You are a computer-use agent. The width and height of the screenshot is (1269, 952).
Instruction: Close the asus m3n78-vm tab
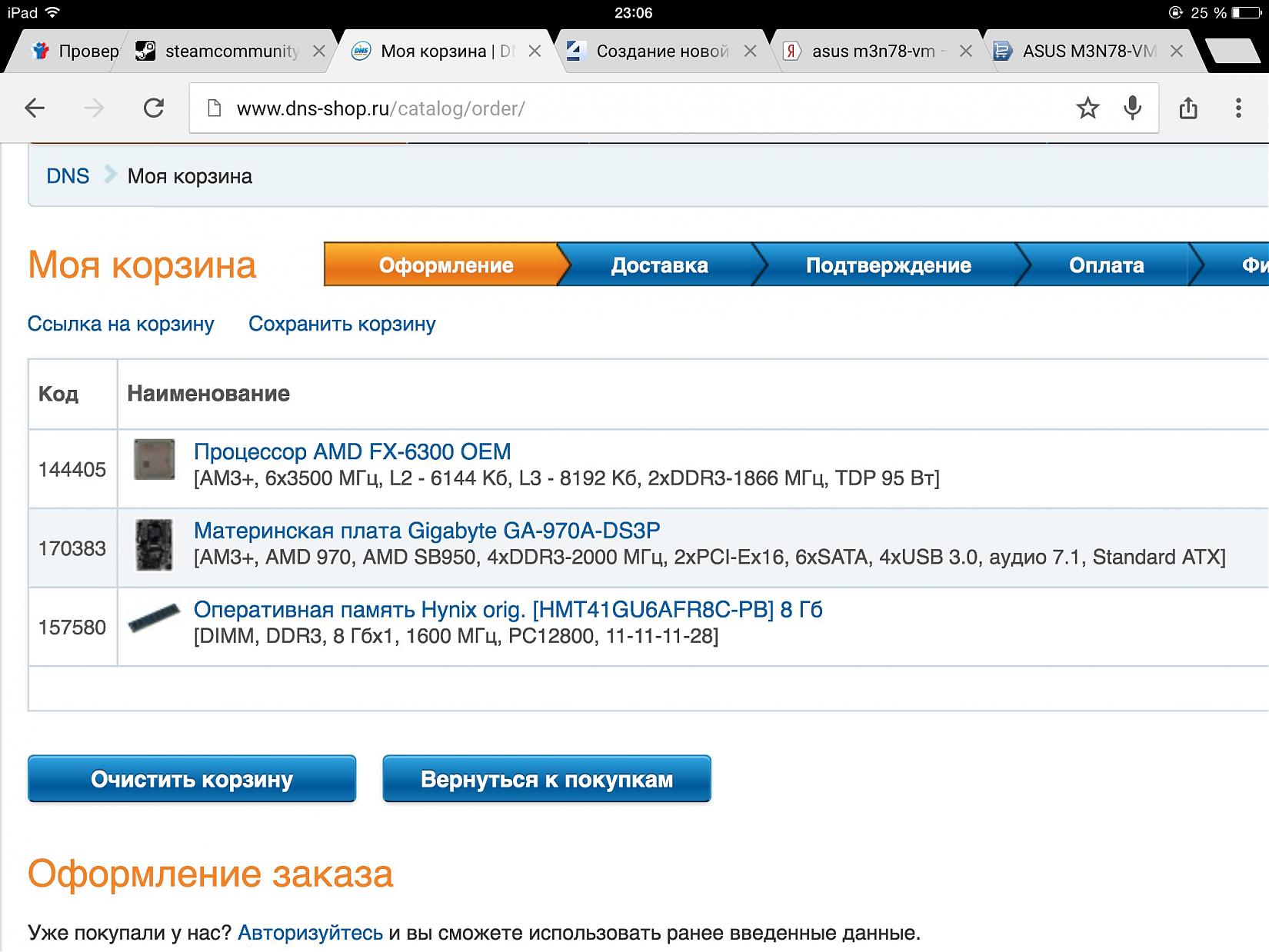[x=966, y=52]
